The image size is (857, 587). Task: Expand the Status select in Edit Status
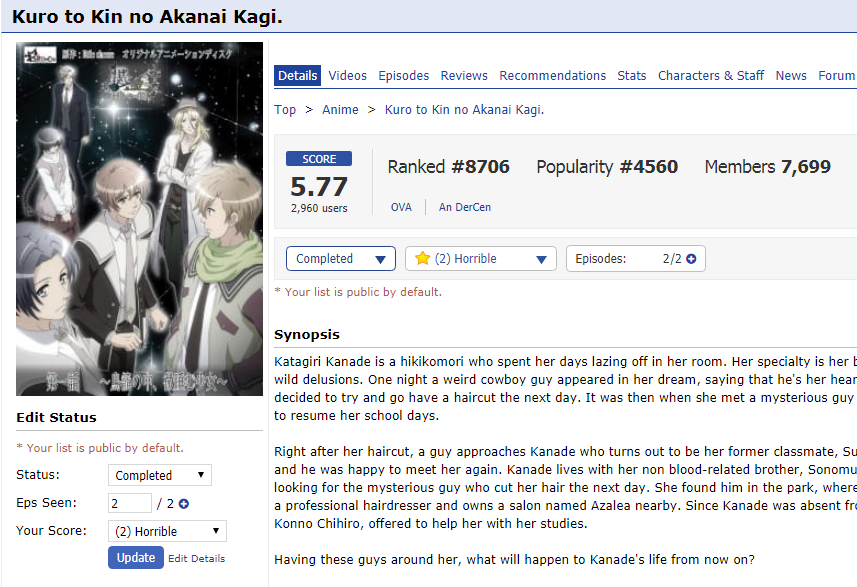(x=160, y=475)
